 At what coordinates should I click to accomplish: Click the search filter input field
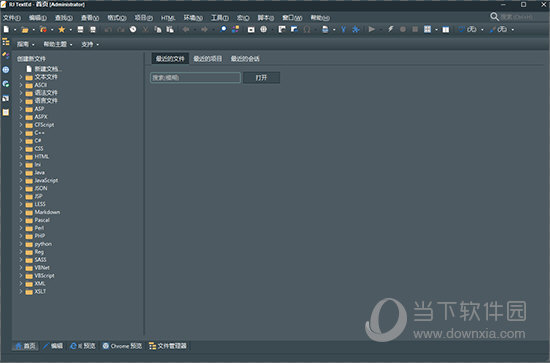click(x=195, y=78)
